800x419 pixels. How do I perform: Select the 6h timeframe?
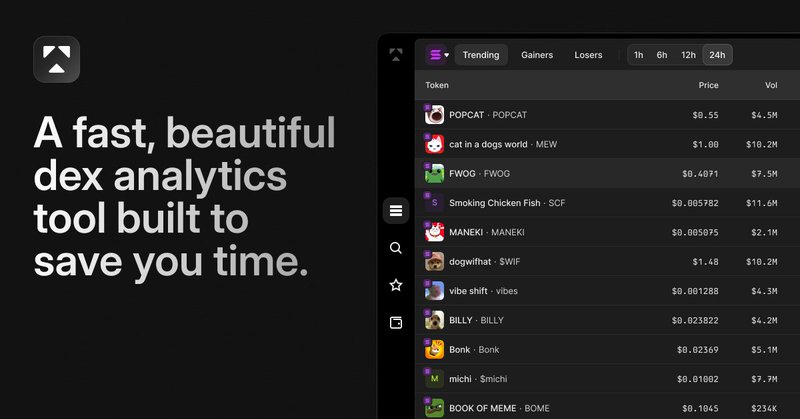[x=662, y=55]
